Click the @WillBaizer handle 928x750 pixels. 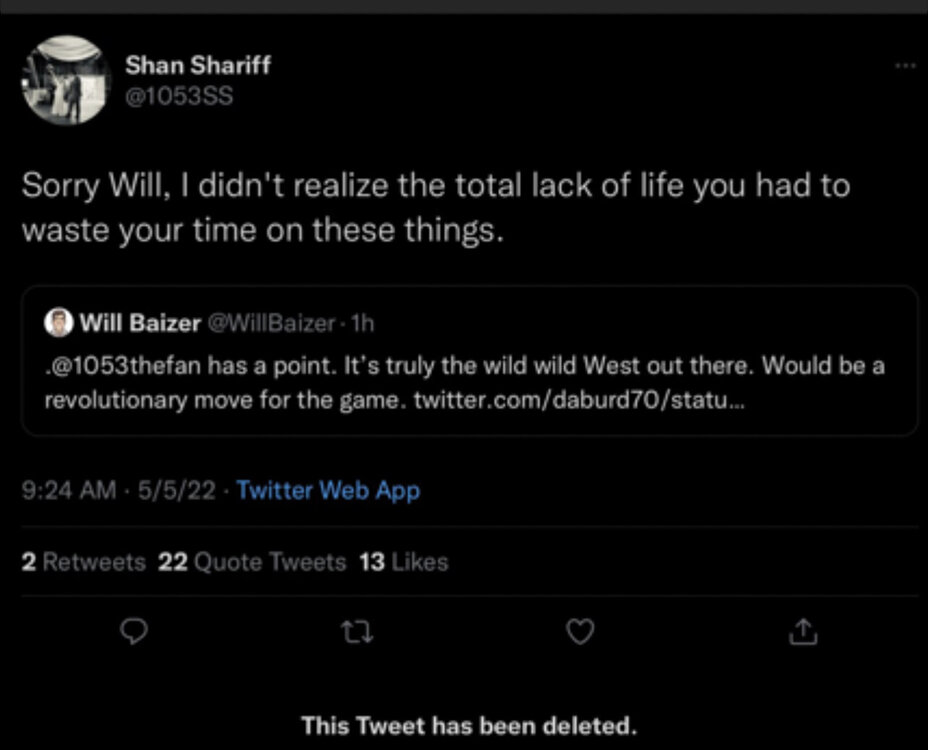pos(269,323)
